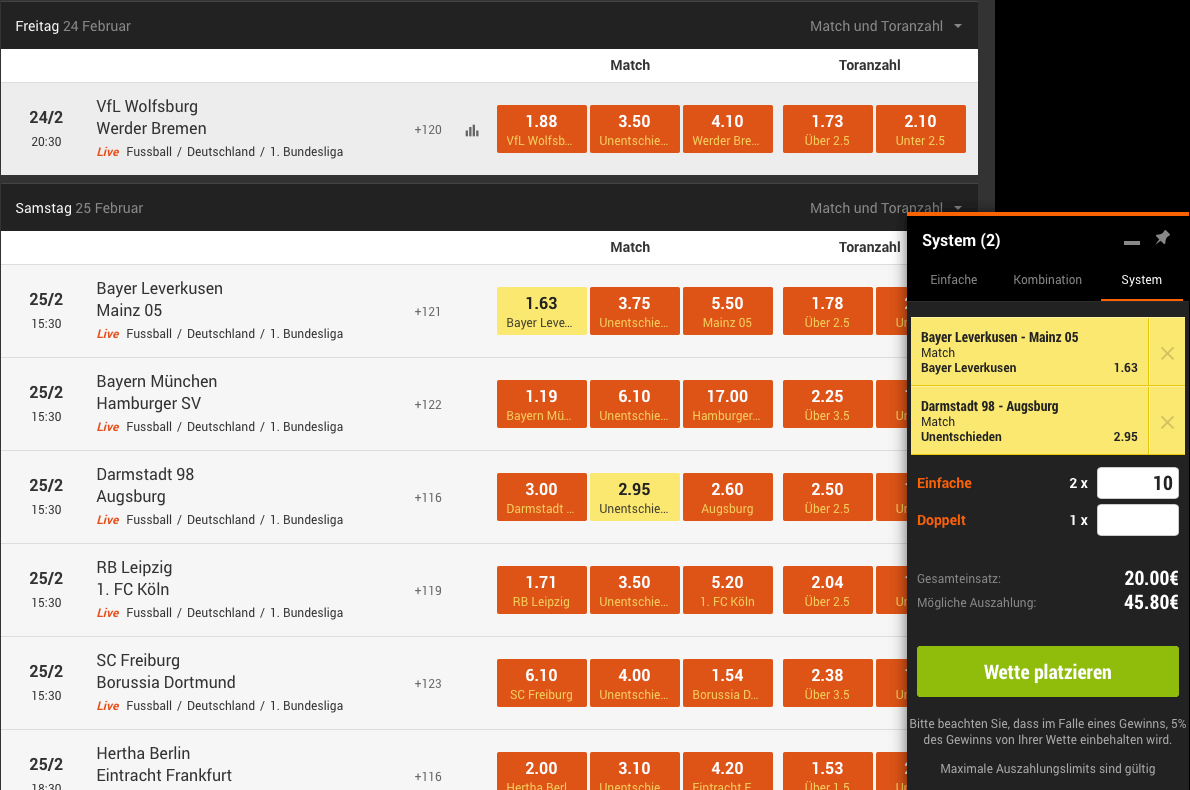Image resolution: width=1190 pixels, height=790 pixels.
Task: Pick Borussia Dortmund at 1.54
Action: 727,683
